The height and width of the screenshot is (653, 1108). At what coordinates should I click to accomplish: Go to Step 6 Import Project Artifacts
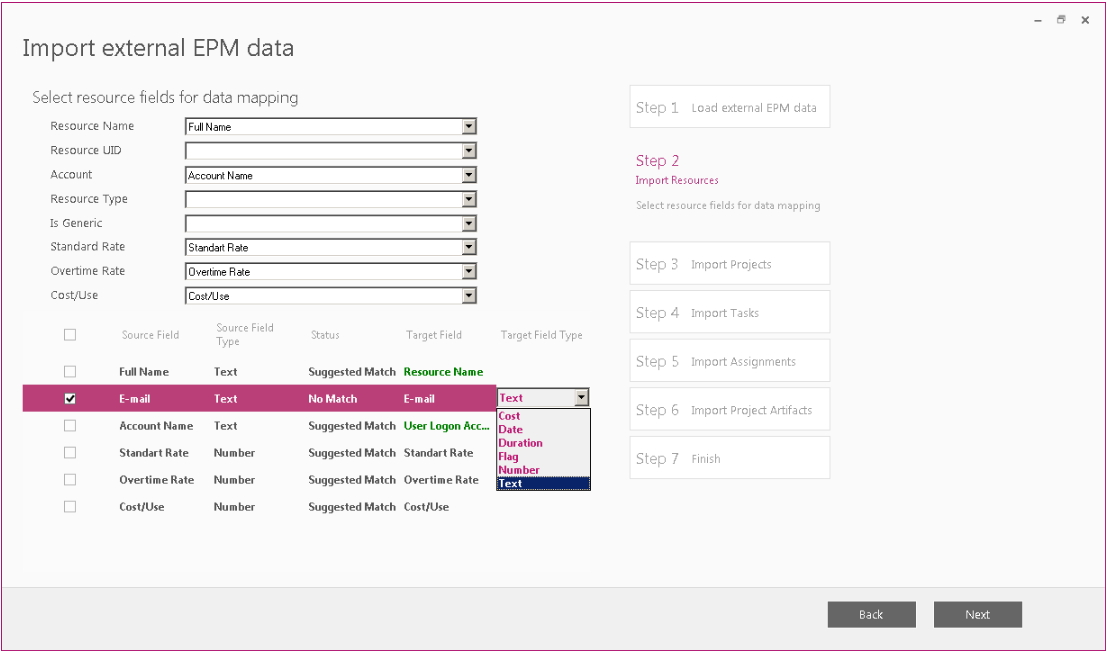pyautogui.click(x=730, y=410)
